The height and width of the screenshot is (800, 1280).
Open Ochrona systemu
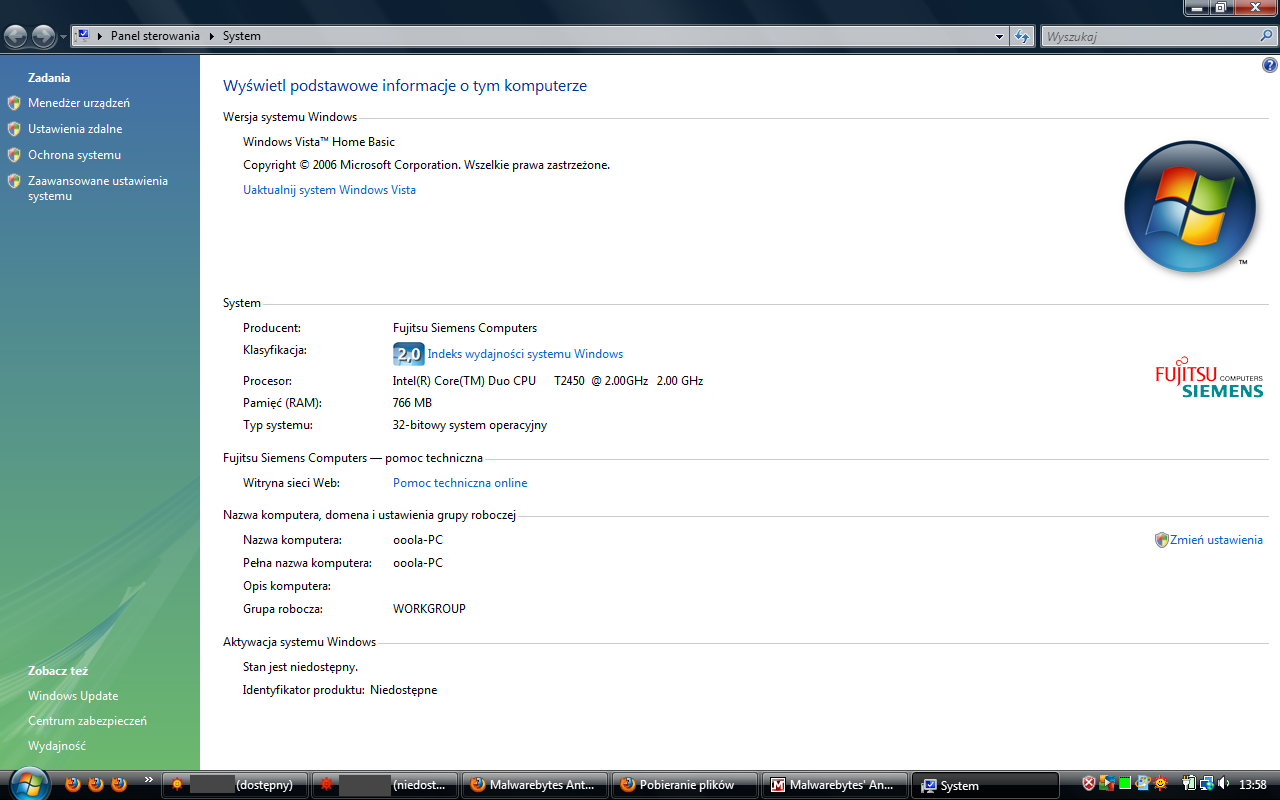(x=74, y=155)
